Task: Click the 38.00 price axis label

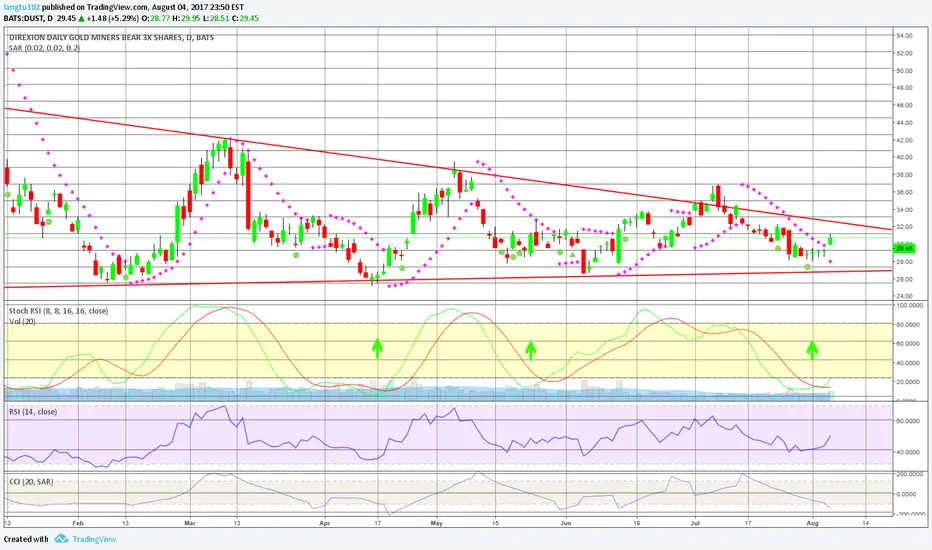Action: click(904, 174)
